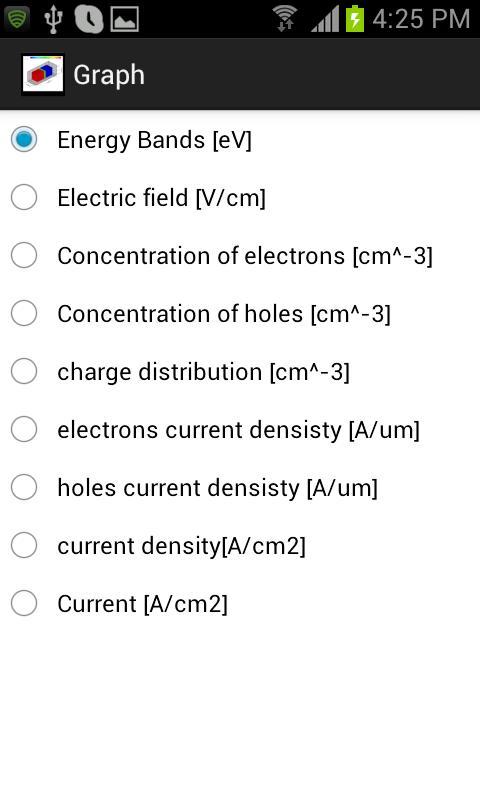
Task: Choose Concentration of electrons radio button
Action: pyautogui.click(x=24, y=255)
